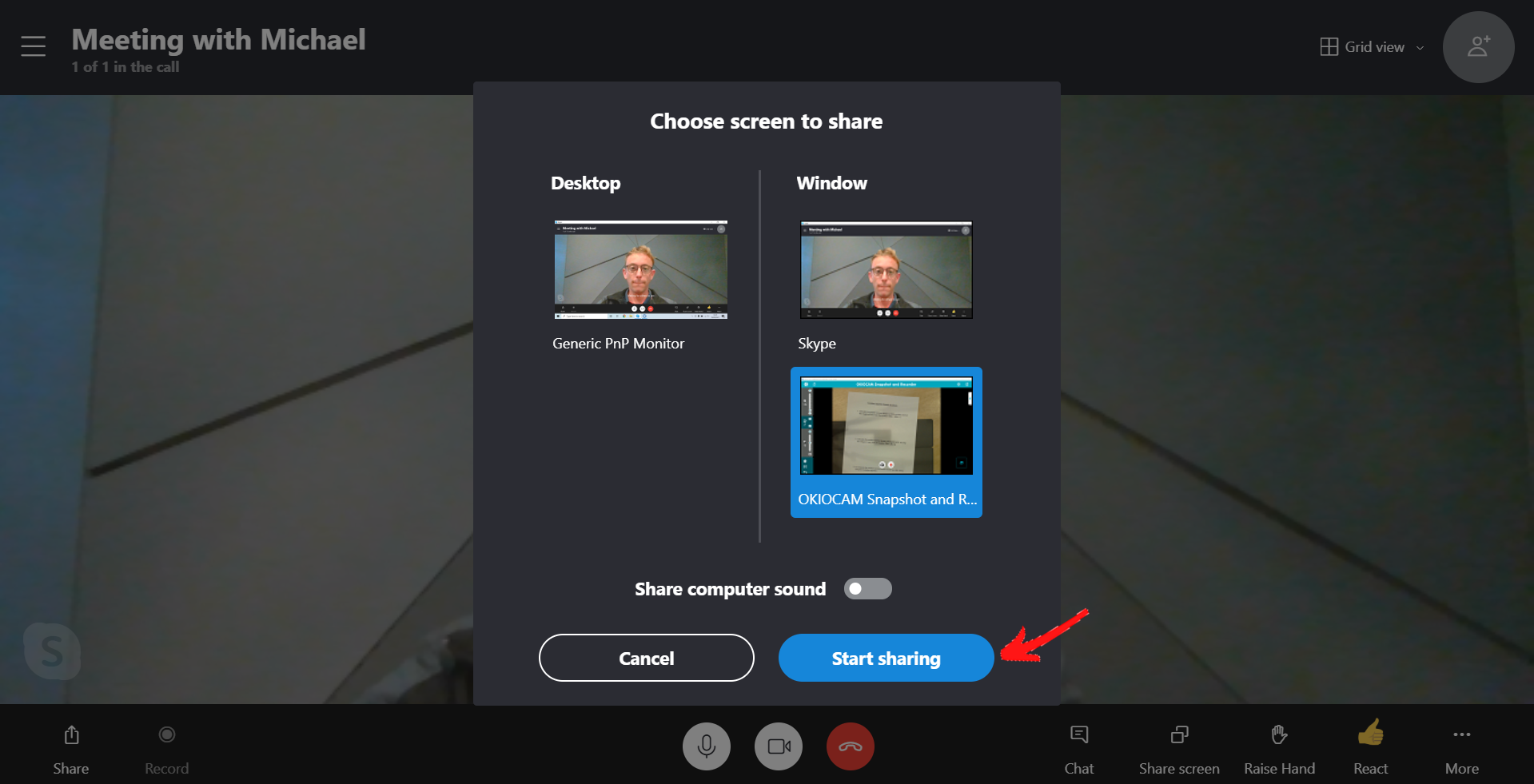Cancel the screen sharing dialog
This screenshot has height=784, width=1534.
646,658
